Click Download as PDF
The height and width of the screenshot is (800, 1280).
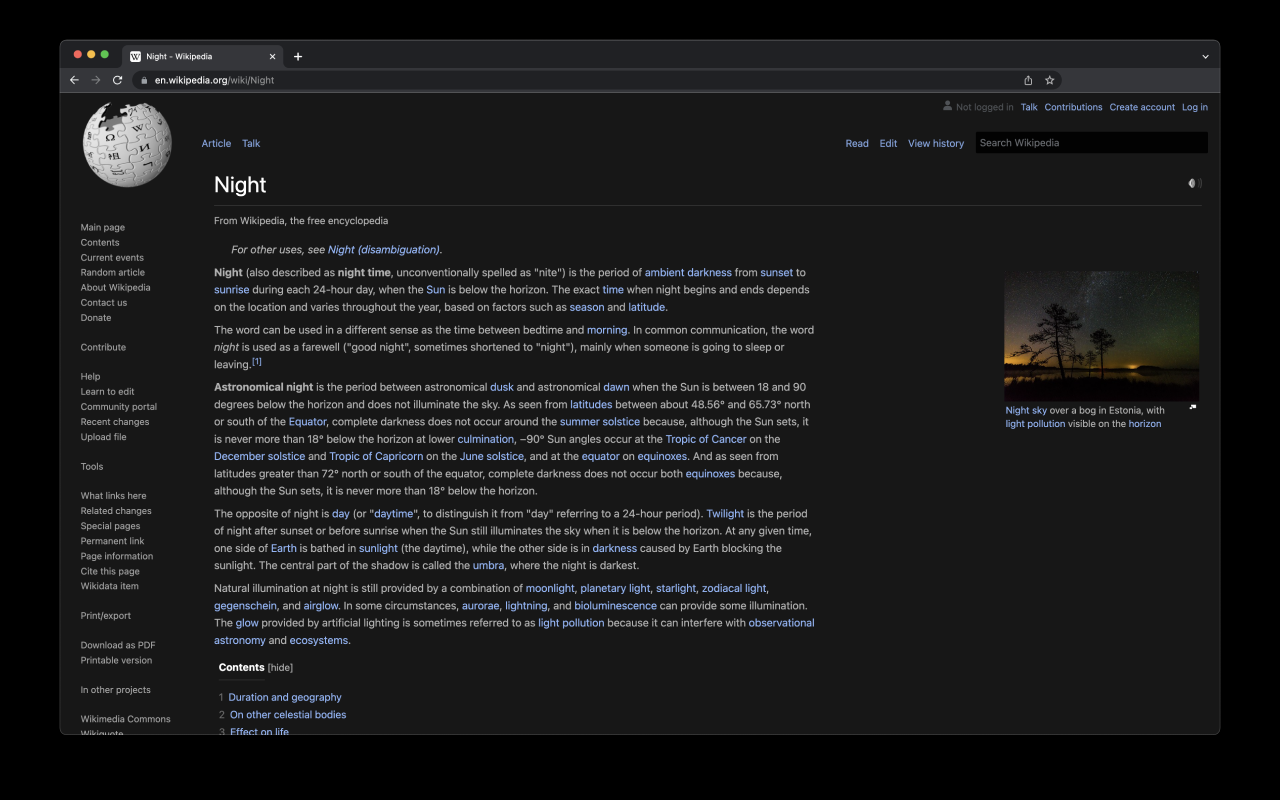pyautogui.click(x=118, y=645)
